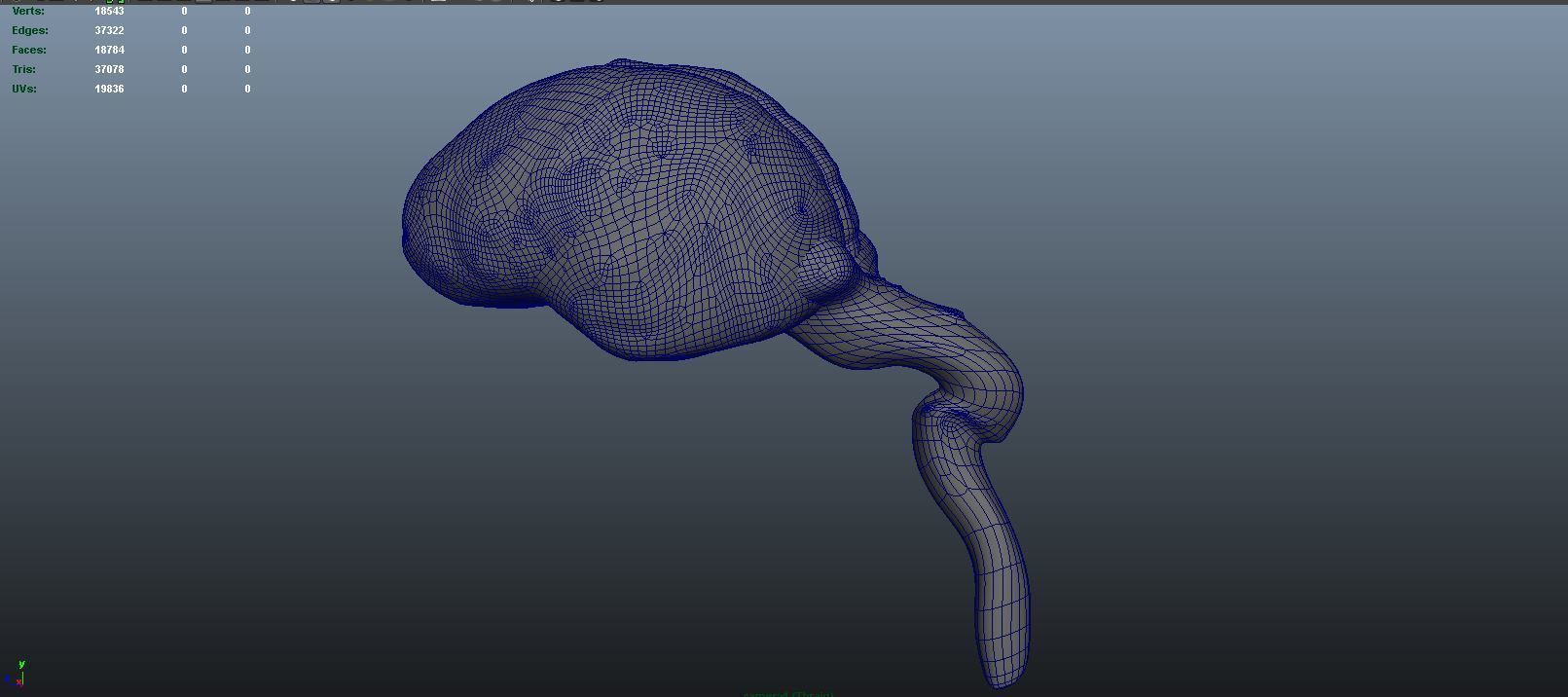Click the Verts count label

point(28,11)
